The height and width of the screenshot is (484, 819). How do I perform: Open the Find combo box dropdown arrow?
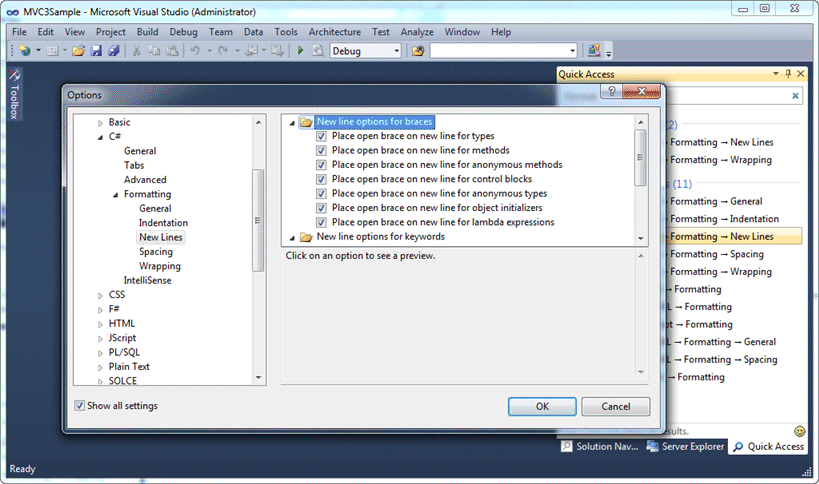click(x=572, y=51)
